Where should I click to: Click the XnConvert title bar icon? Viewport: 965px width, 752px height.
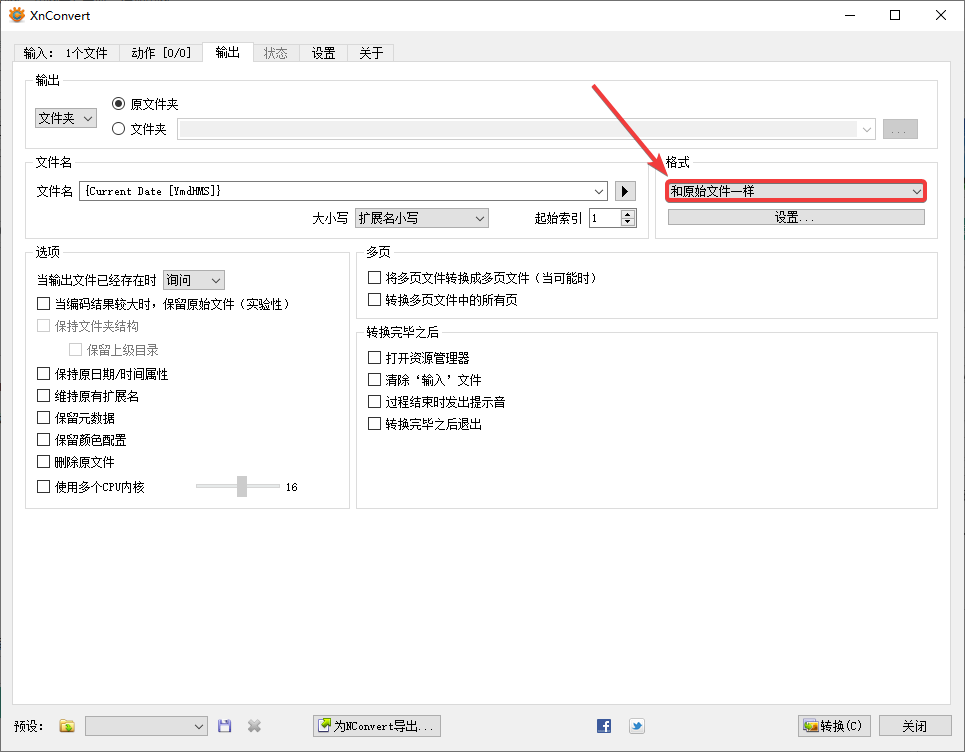click(x=15, y=15)
